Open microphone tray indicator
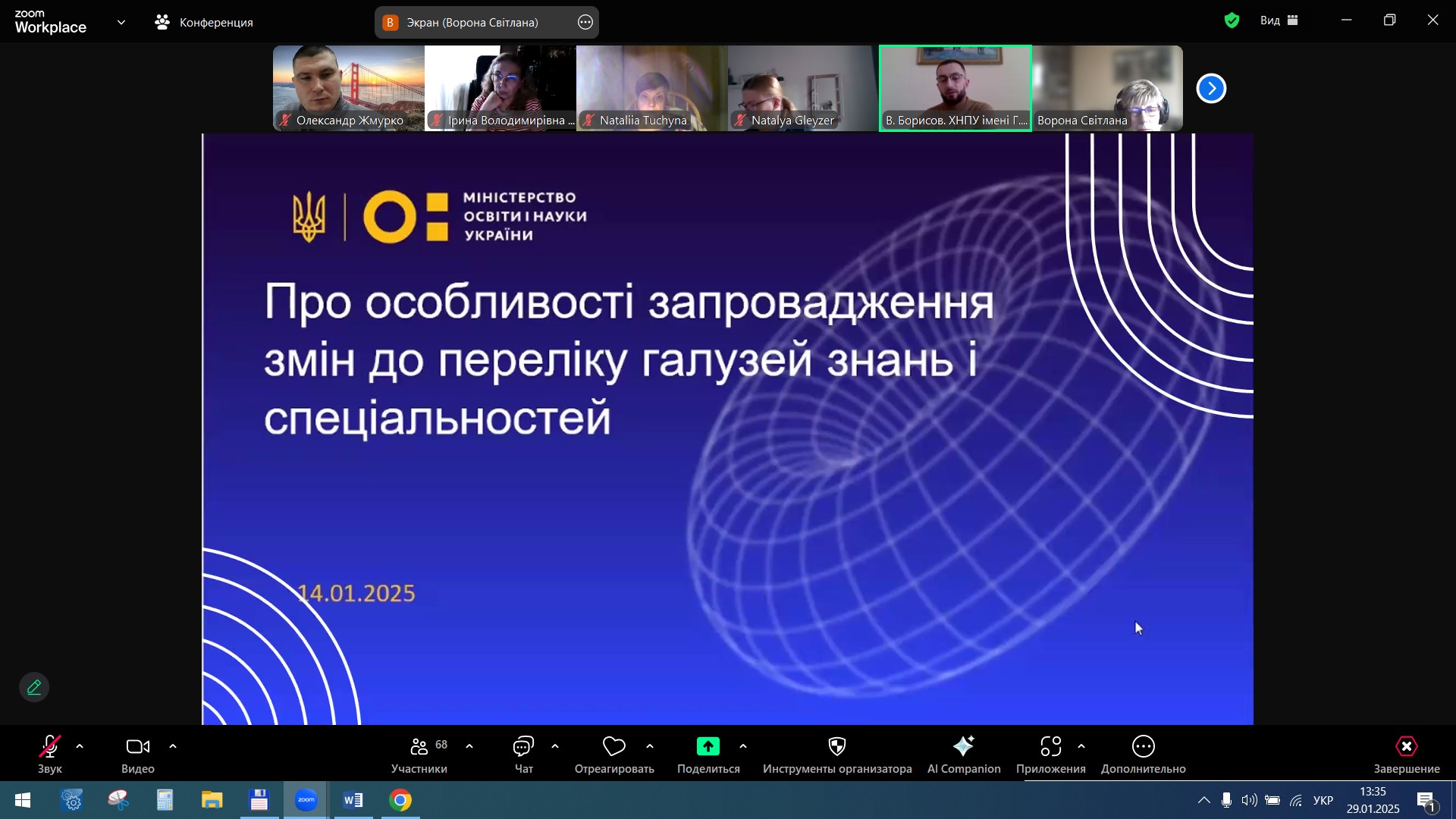1456x819 pixels. click(x=1226, y=801)
